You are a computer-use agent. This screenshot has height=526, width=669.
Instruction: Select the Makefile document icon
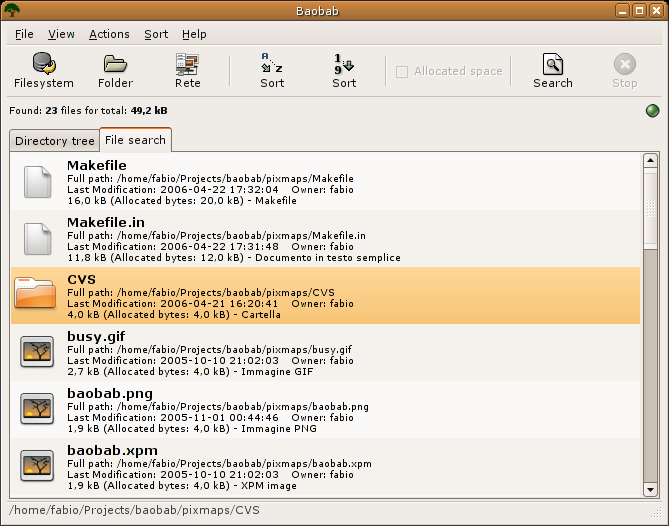click(38, 182)
